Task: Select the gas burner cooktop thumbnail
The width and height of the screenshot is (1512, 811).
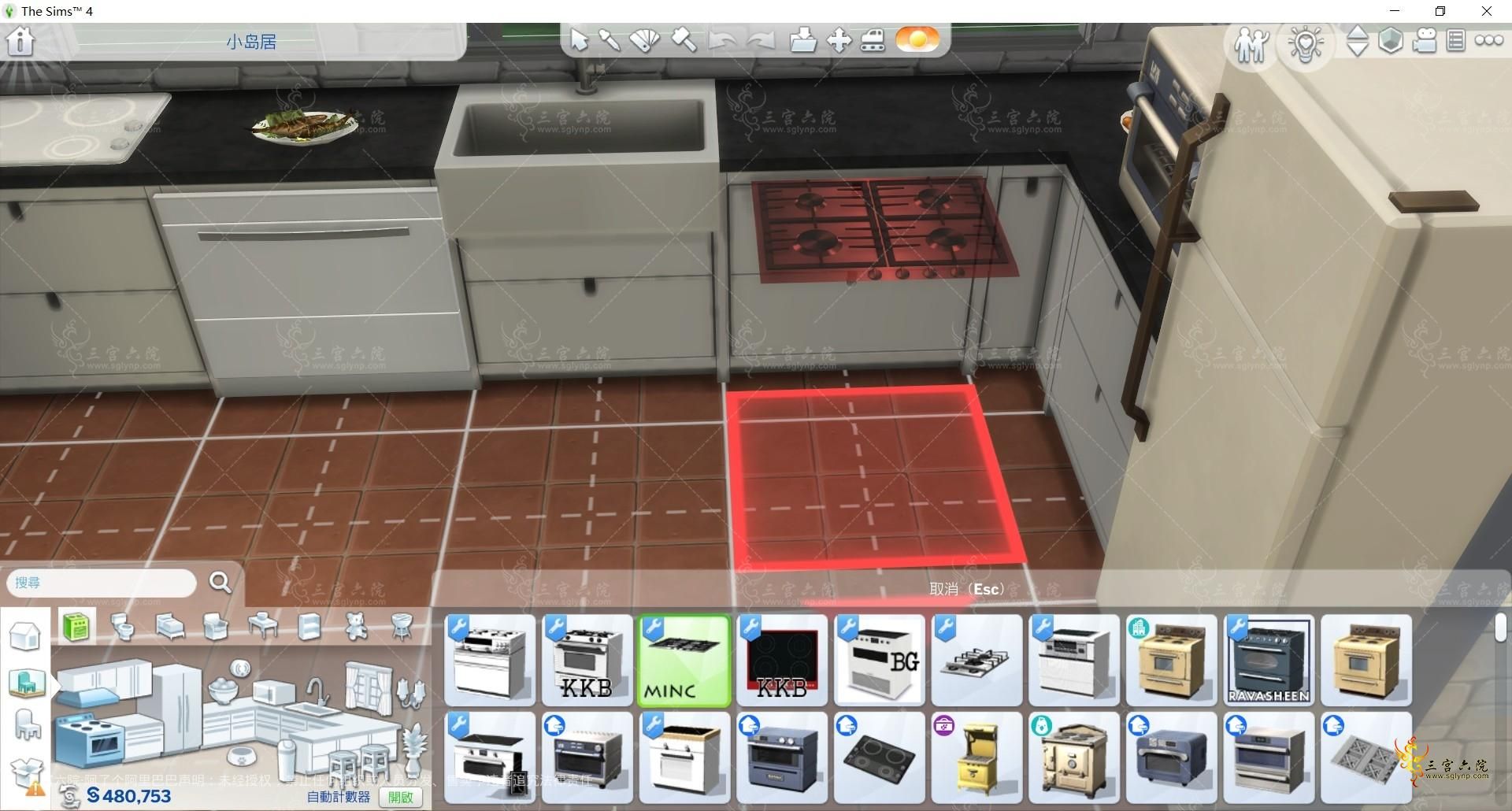Action: coord(976,661)
